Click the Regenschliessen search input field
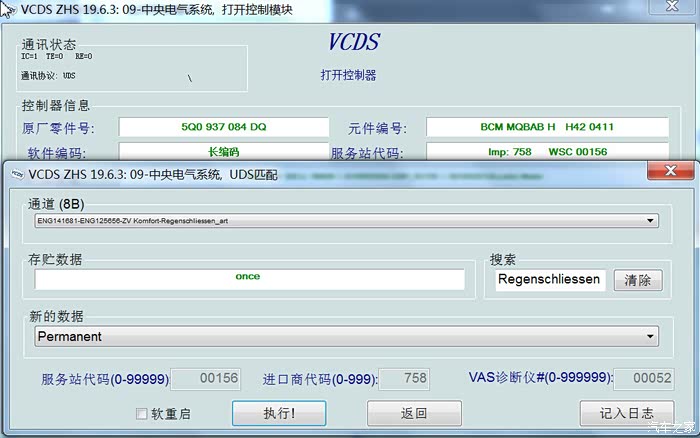The image size is (700, 438). [550, 280]
